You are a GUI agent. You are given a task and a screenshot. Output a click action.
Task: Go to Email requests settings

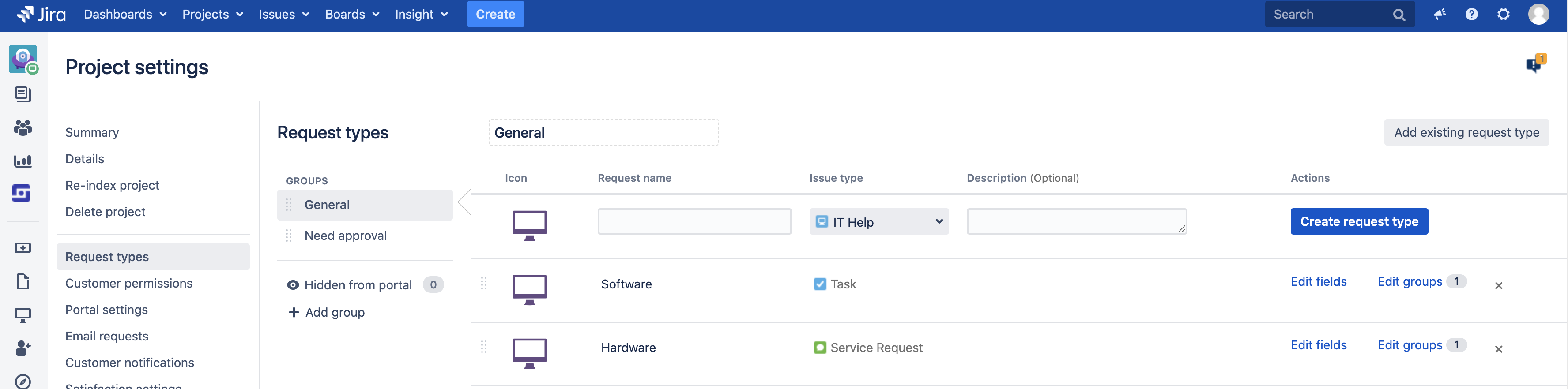point(106,336)
